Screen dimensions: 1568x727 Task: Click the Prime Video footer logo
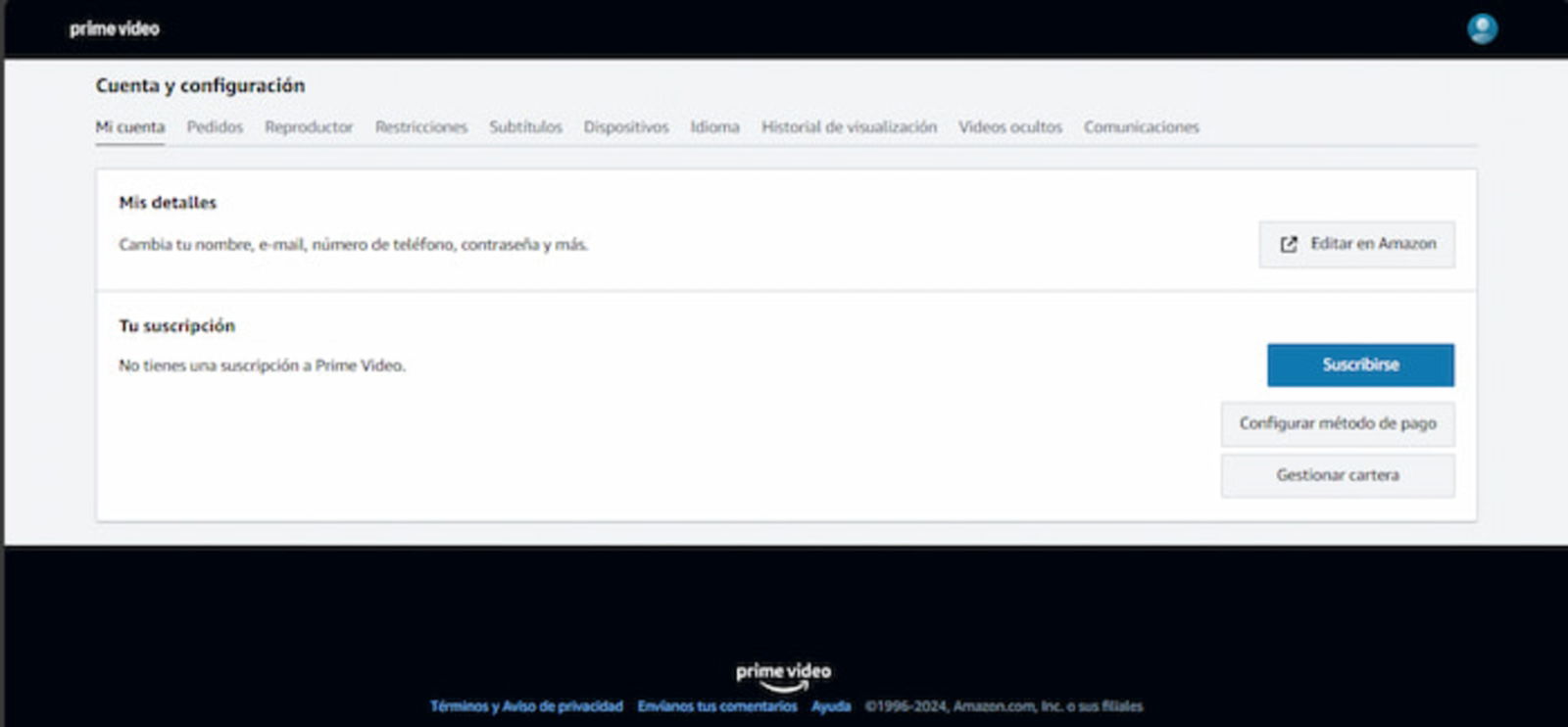click(783, 676)
